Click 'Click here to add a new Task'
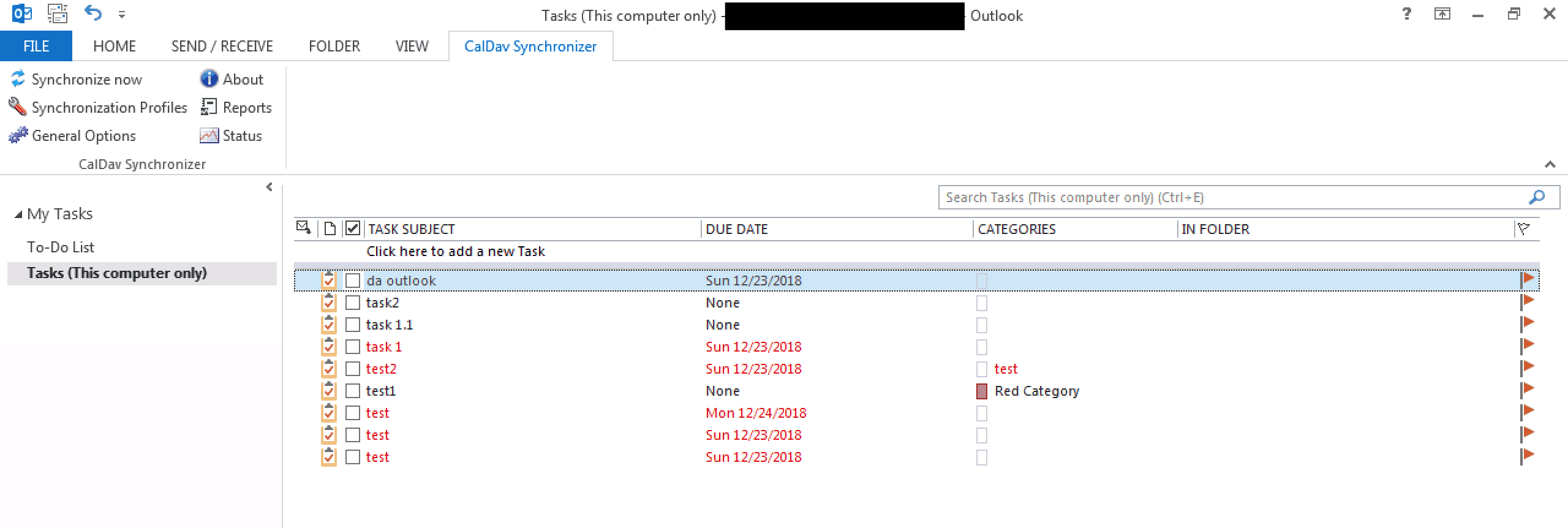The width and height of the screenshot is (1568, 528). pyautogui.click(x=456, y=251)
